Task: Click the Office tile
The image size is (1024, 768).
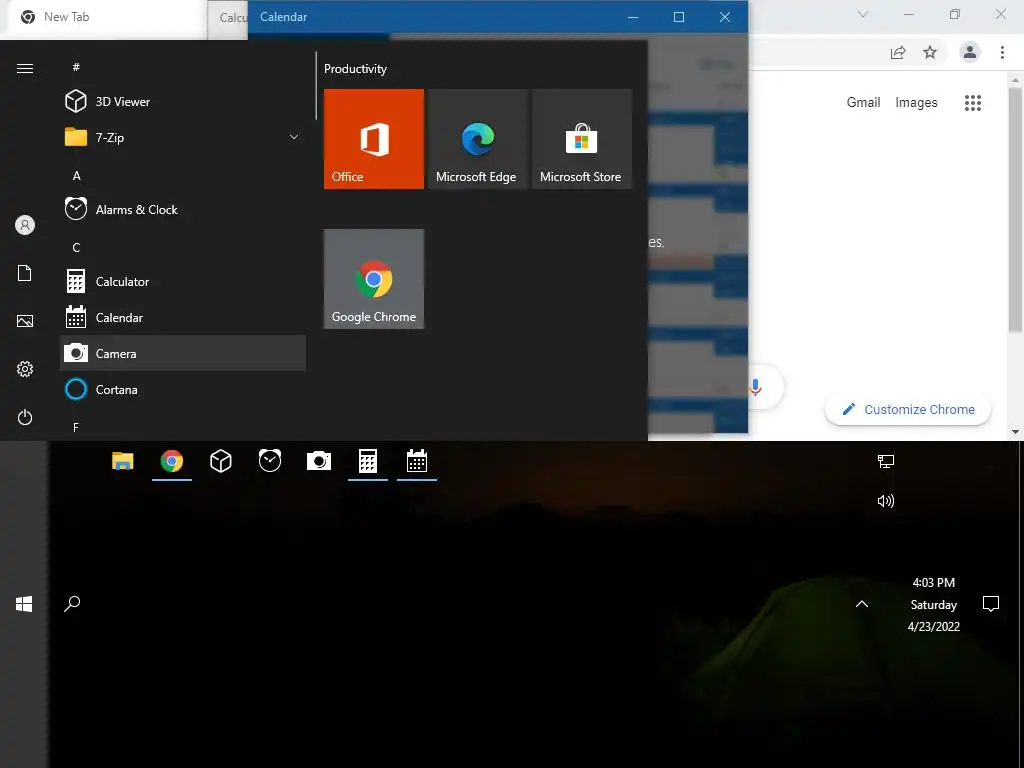Action: pyautogui.click(x=374, y=139)
